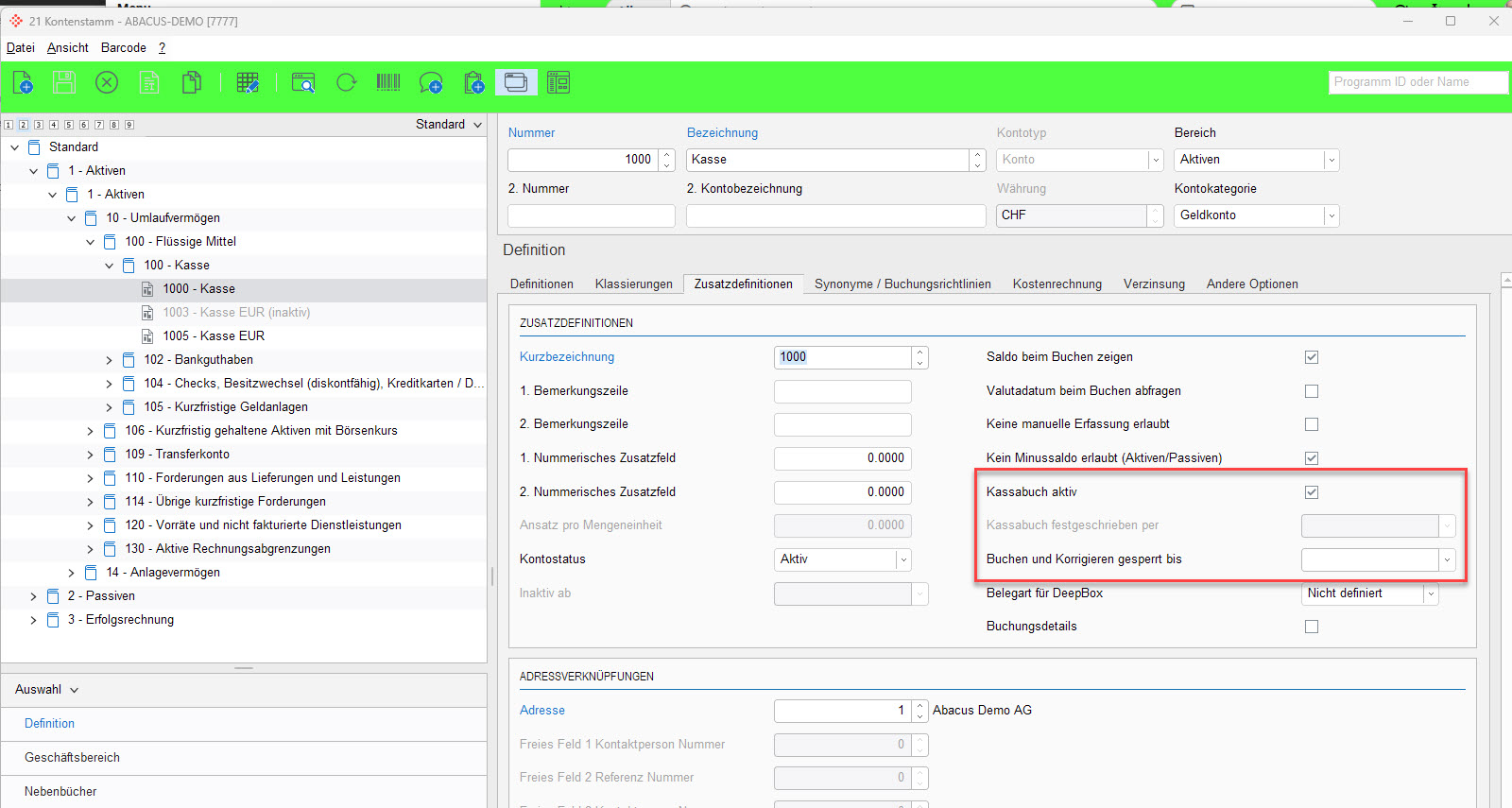Click the new document icon in toolbar
Image resolution: width=1512 pixels, height=808 pixels.
tap(23, 83)
